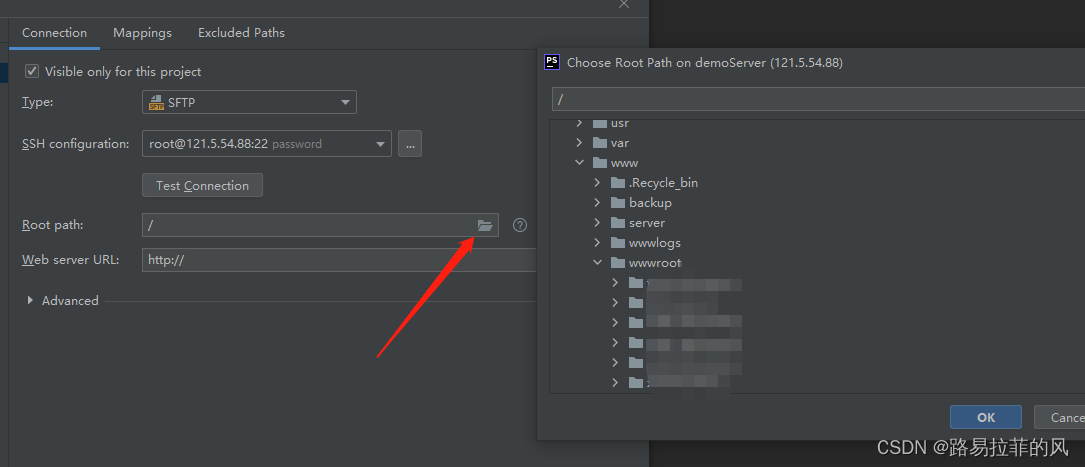Expand the var folder node
Image resolution: width=1085 pixels, height=467 pixels.
(579, 143)
